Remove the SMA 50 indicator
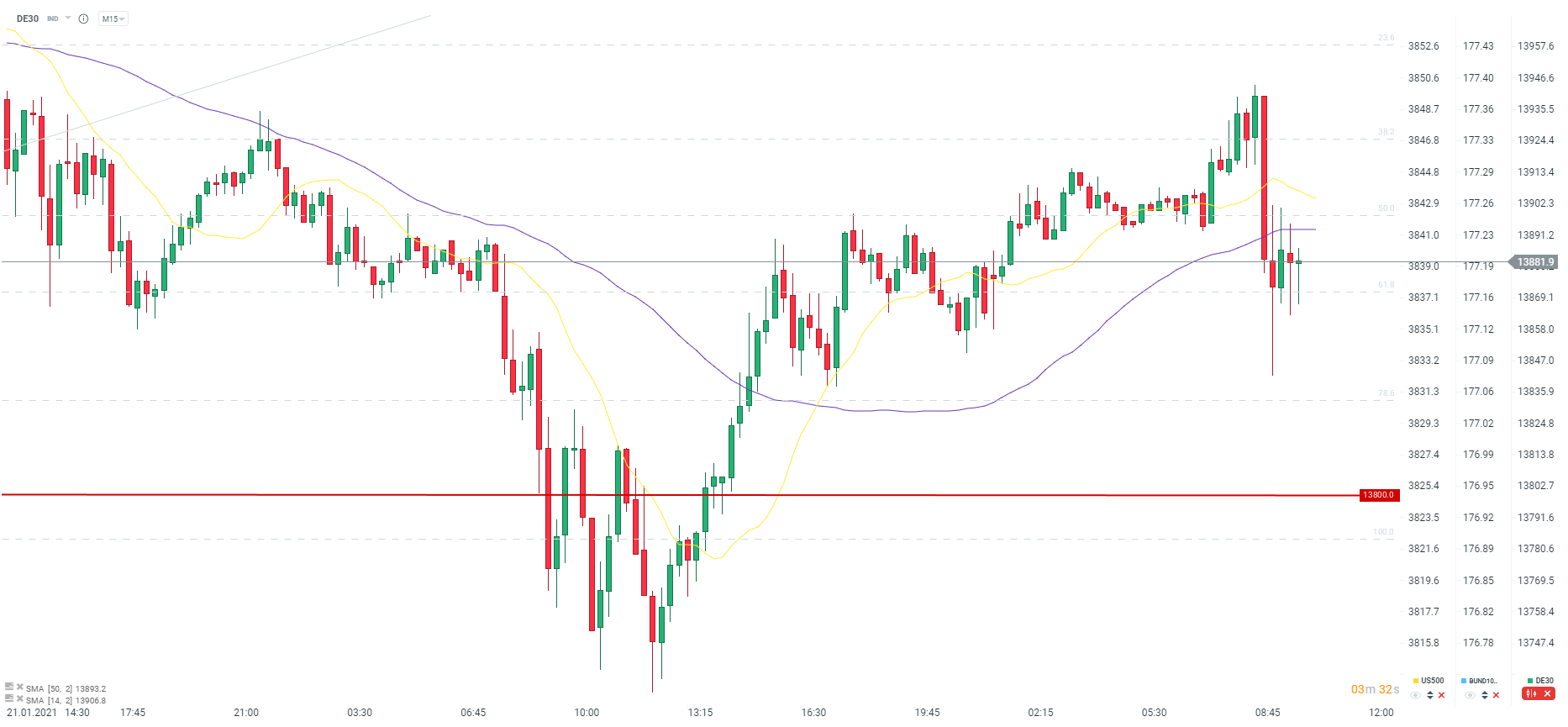This screenshot has height=727, width=1568. click(x=19, y=687)
